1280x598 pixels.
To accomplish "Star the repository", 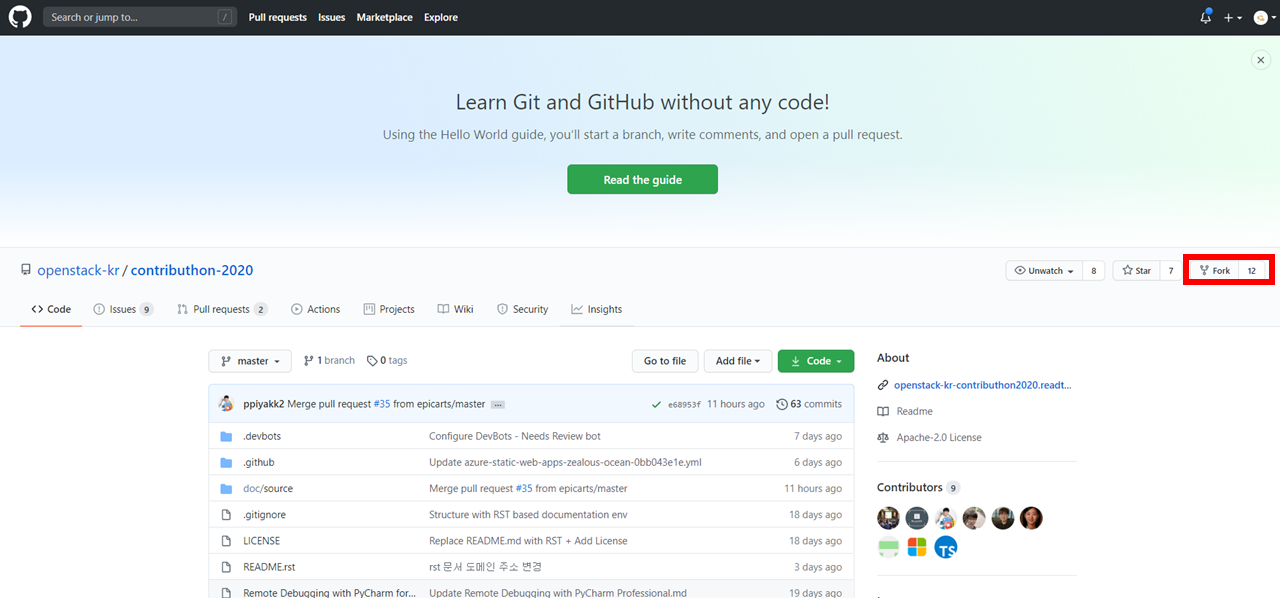I will click(1137, 271).
